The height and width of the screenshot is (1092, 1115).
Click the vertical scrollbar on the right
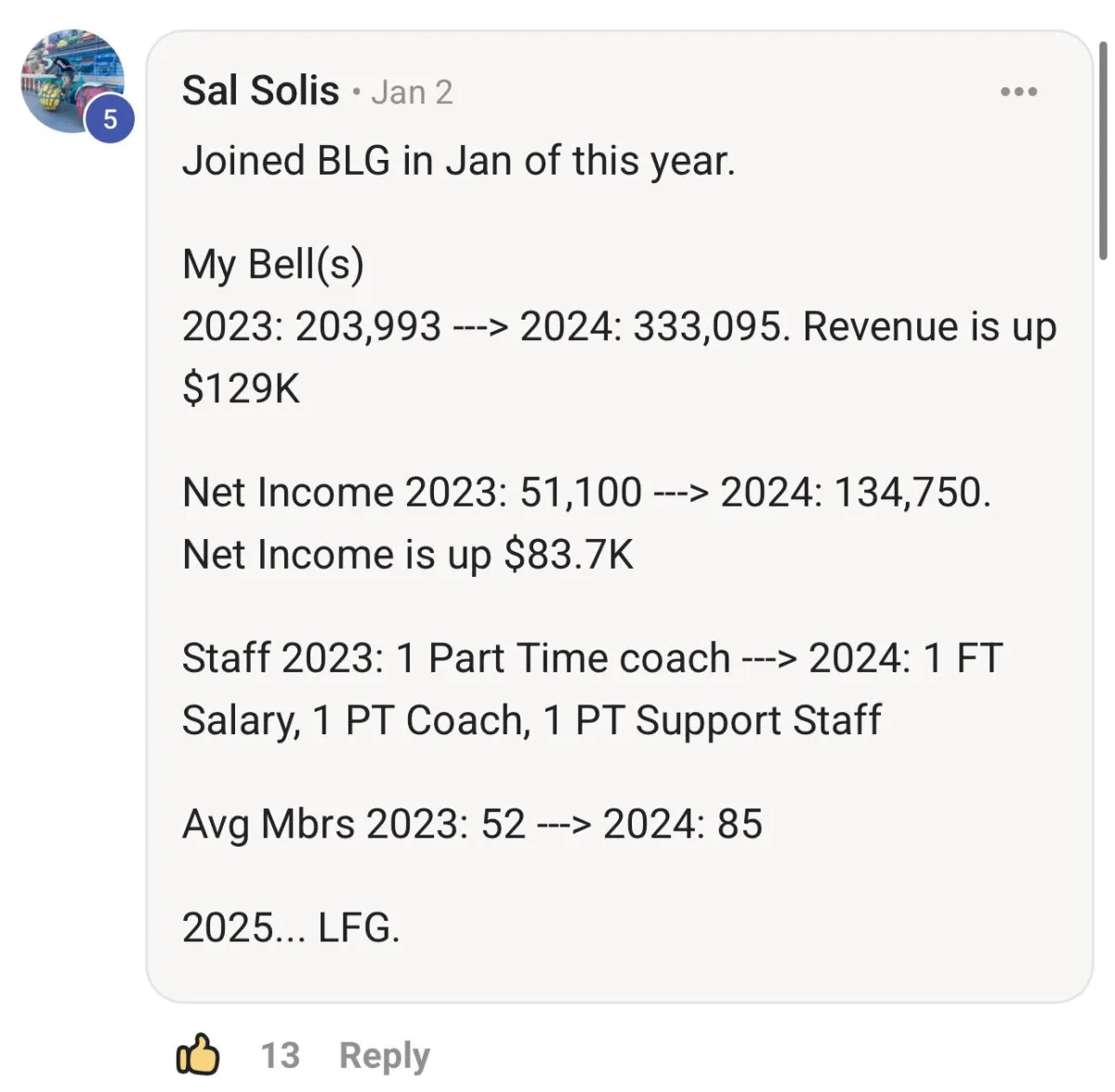[x=1102, y=149]
